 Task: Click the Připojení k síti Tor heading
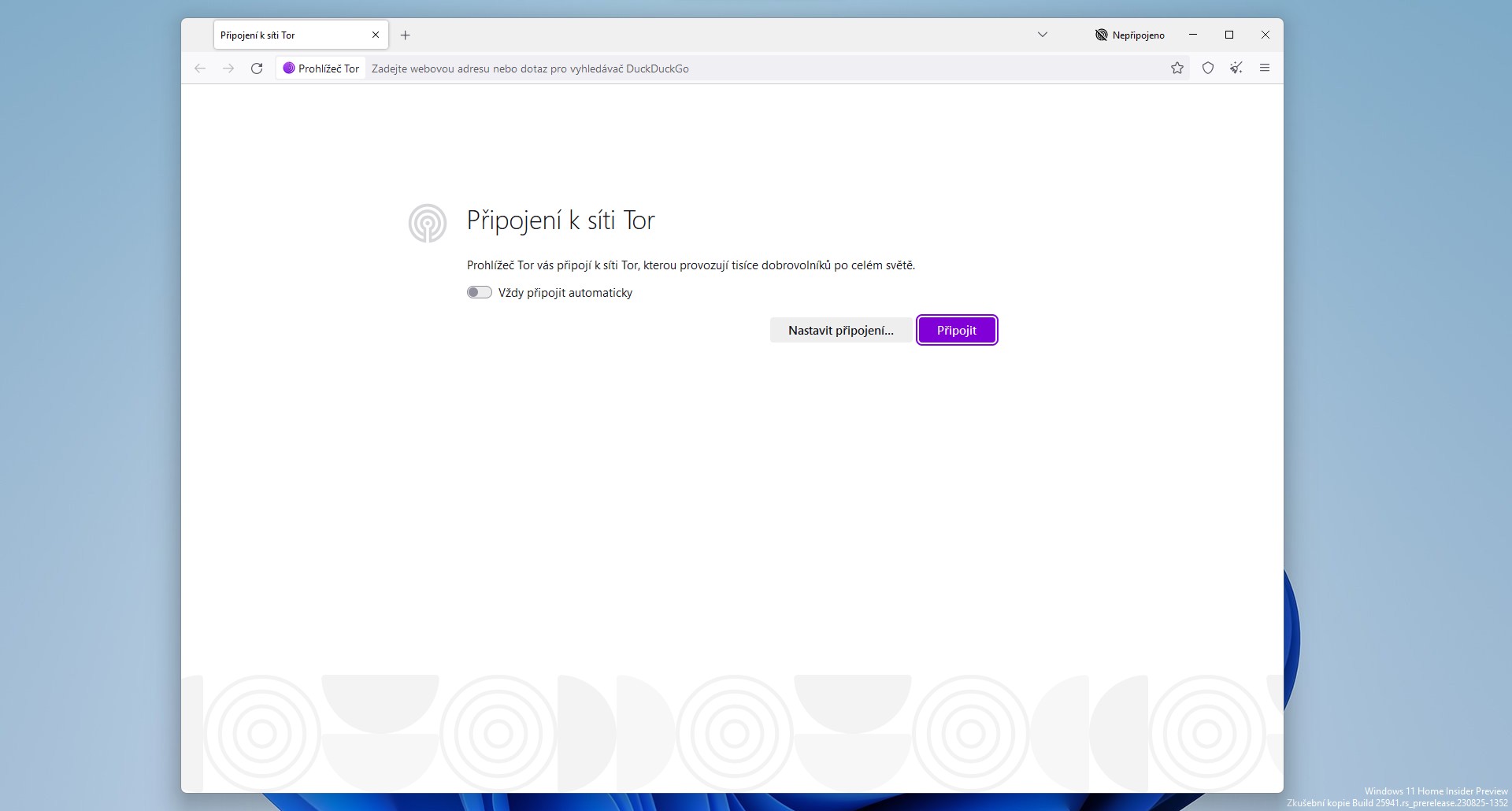[x=561, y=220]
